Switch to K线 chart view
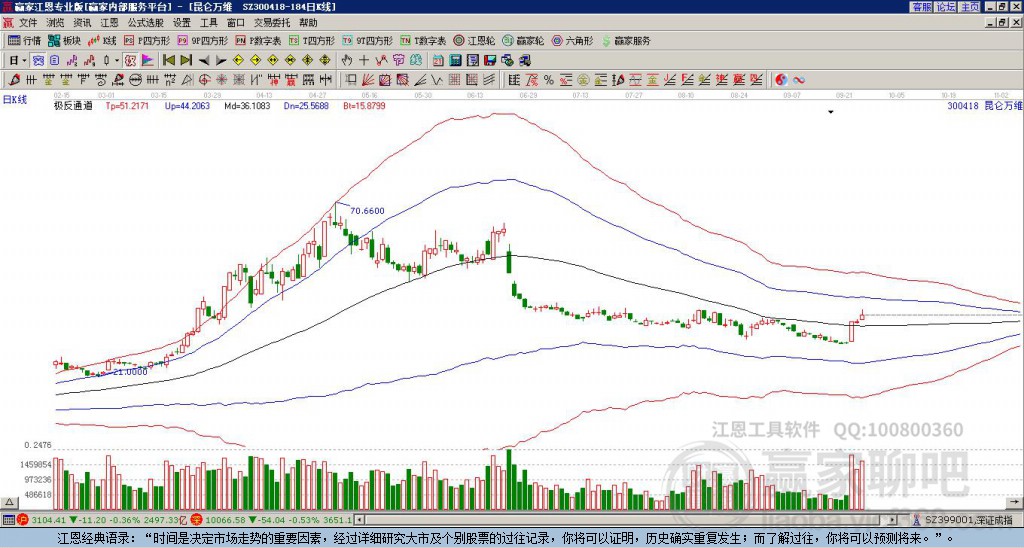This screenshot has width=1024, height=548. 102,40
